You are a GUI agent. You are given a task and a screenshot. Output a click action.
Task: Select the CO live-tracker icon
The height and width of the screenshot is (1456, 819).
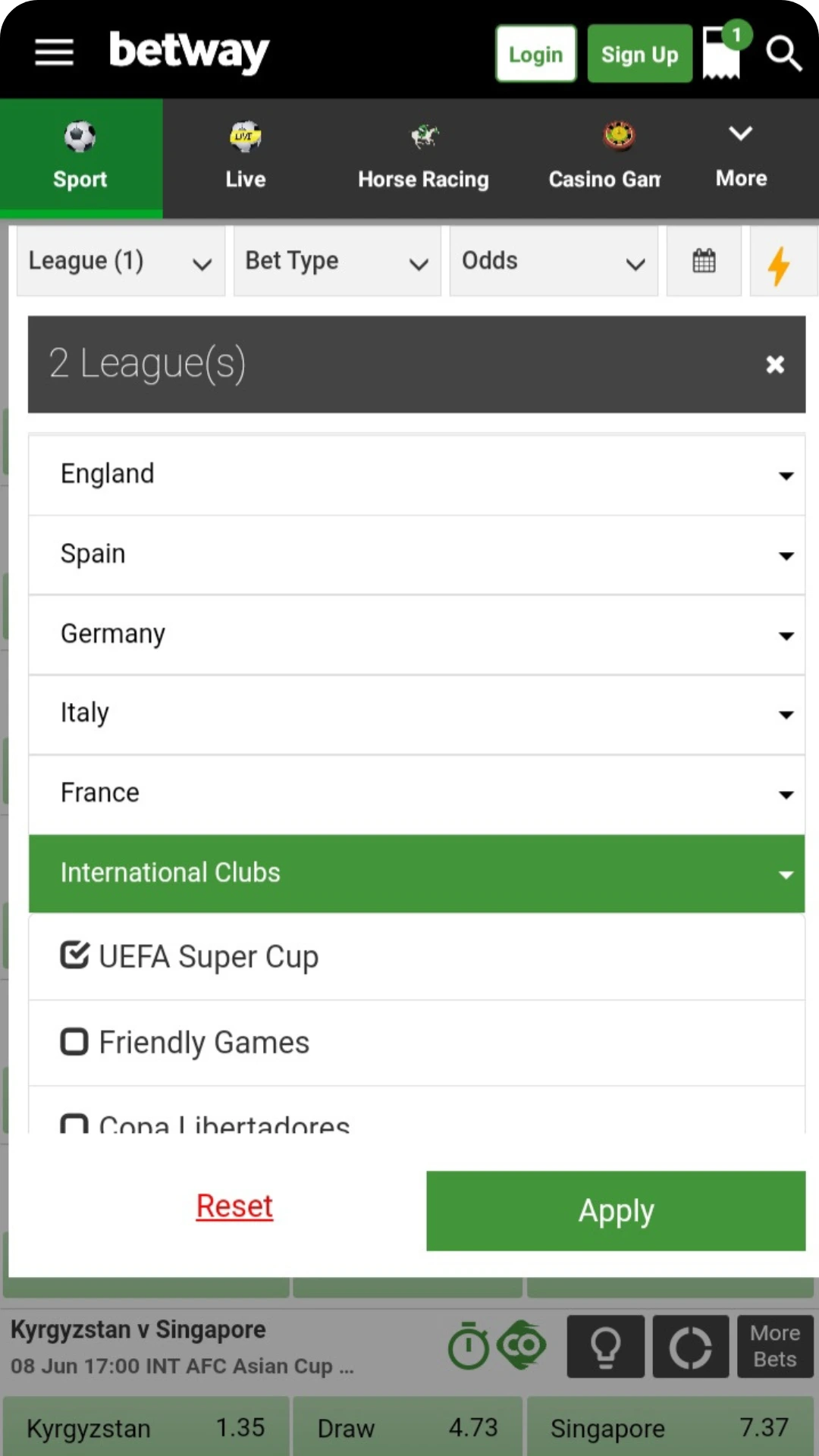click(519, 1345)
